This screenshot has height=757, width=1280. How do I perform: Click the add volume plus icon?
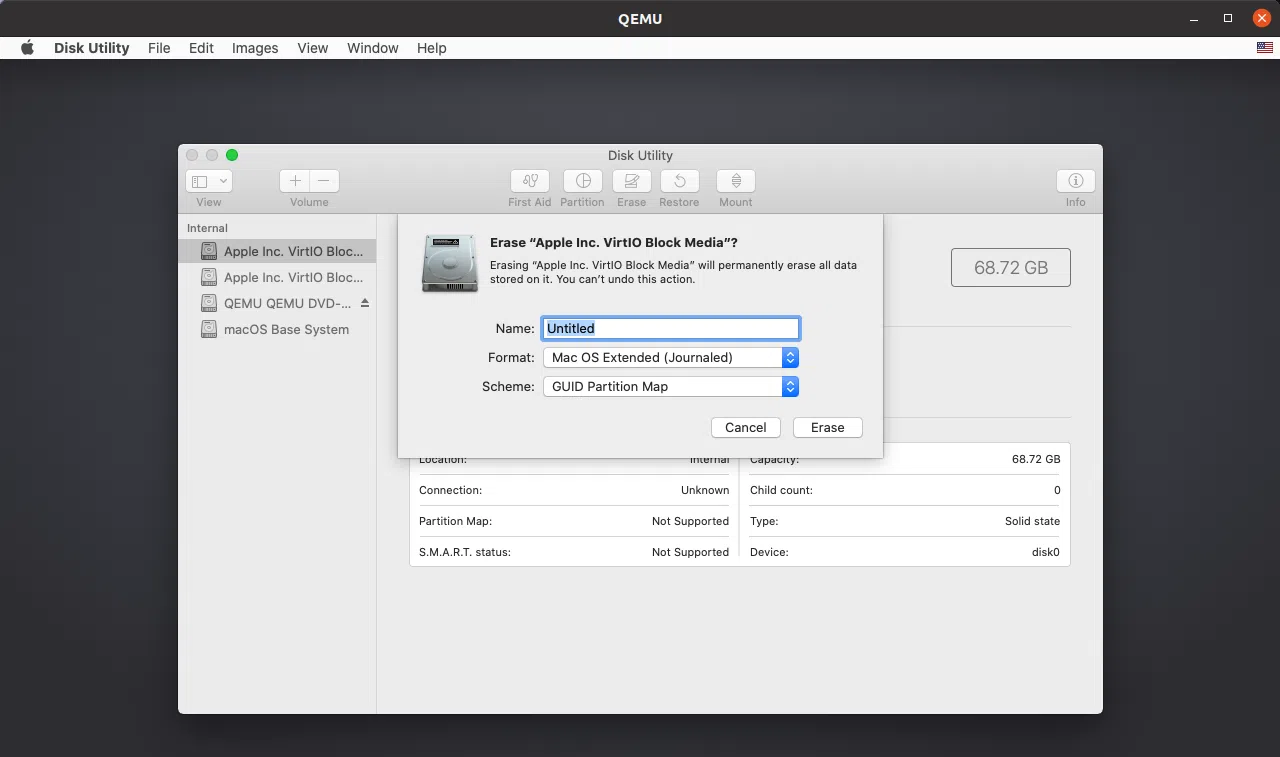coord(295,181)
